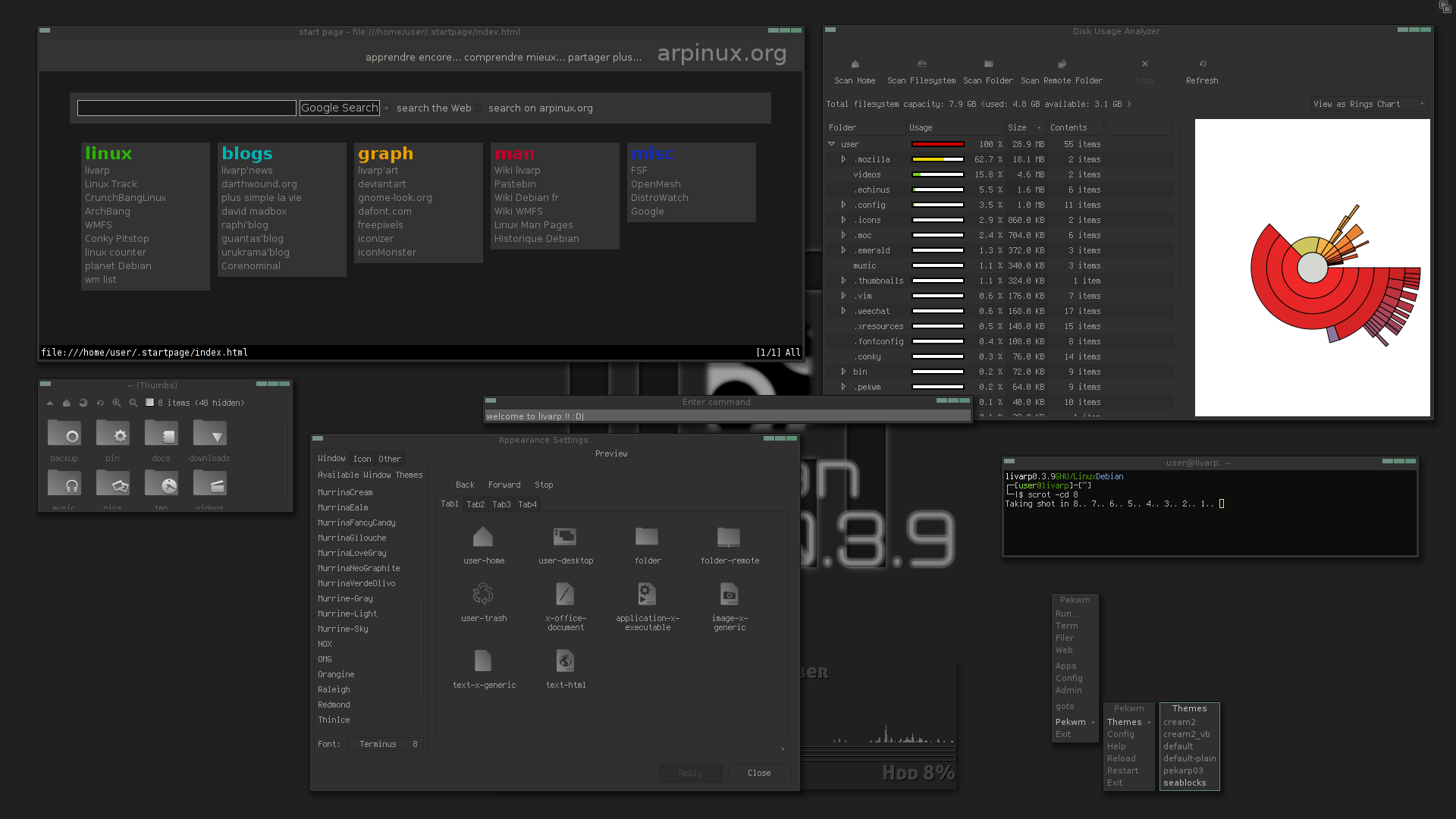
Task: Click Close in Appearance Settings
Action: point(759,773)
